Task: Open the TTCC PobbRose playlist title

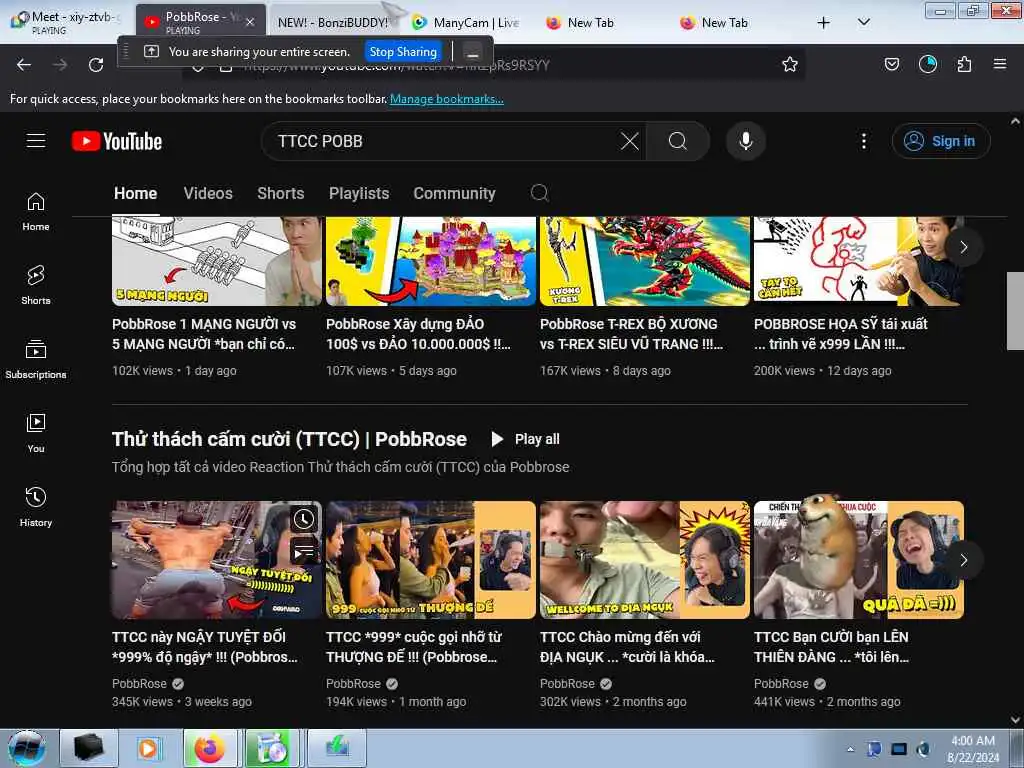Action: [x=289, y=439]
